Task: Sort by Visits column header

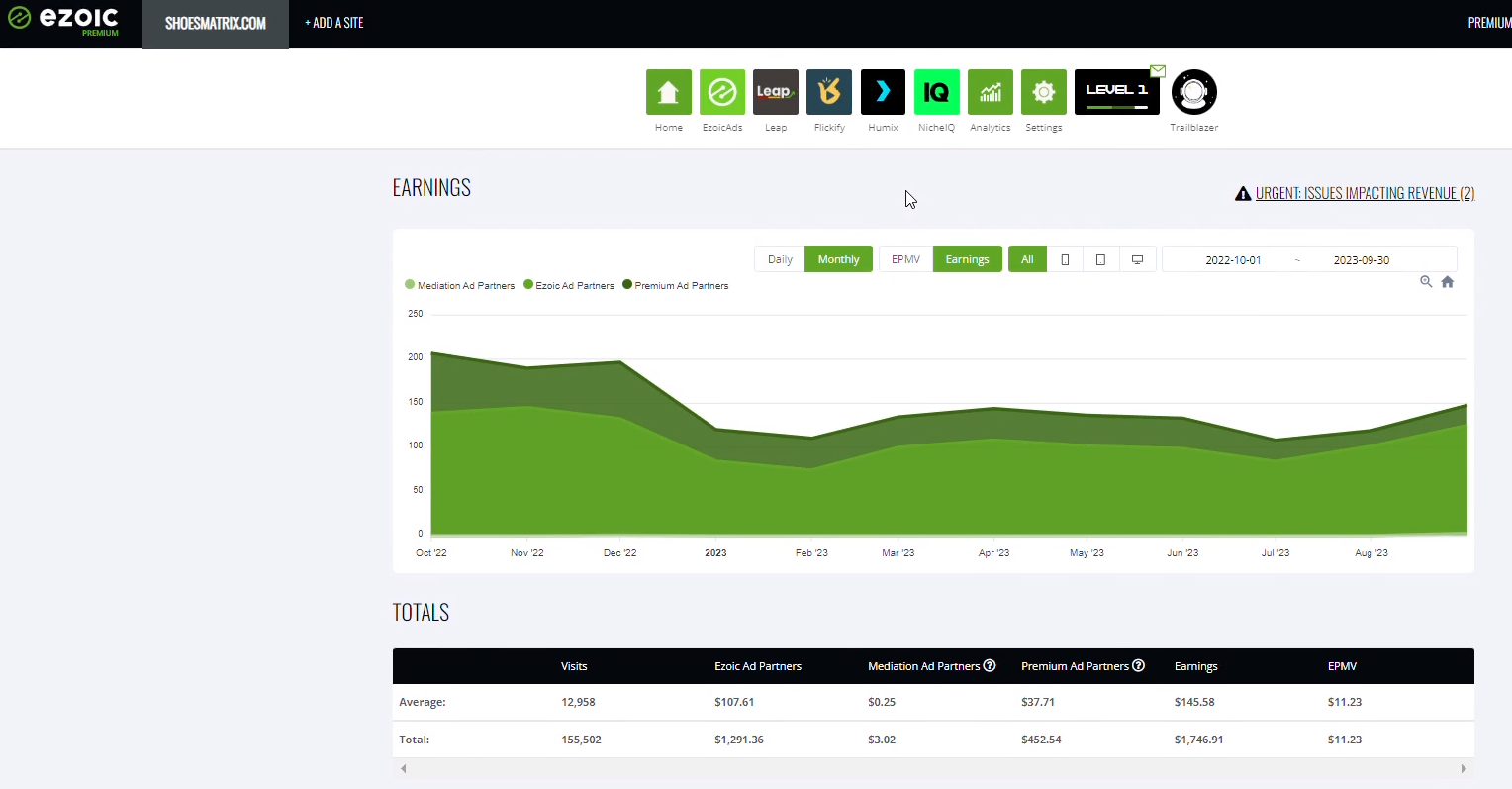Action: coord(574,666)
